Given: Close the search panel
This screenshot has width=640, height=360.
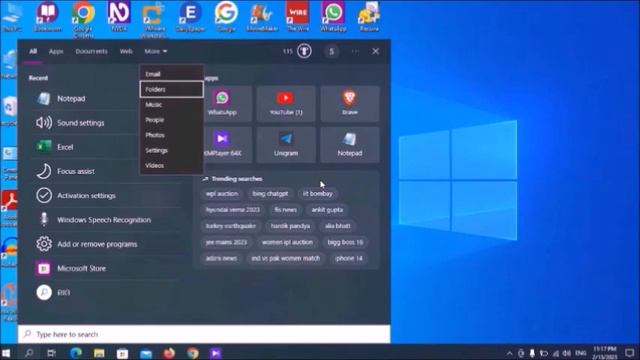Looking at the screenshot, I should click(x=376, y=51).
